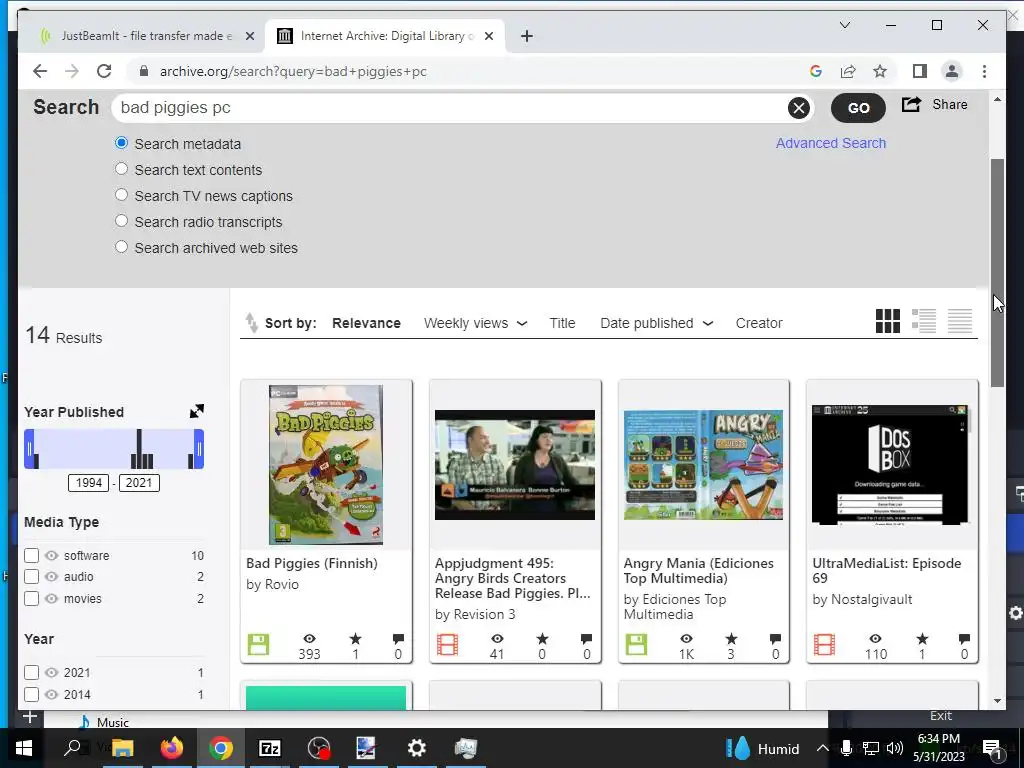Open File Explorer from the taskbar
The width and height of the screenshot is (1024, 768).
pyautogui.click(x=122, y=748)
